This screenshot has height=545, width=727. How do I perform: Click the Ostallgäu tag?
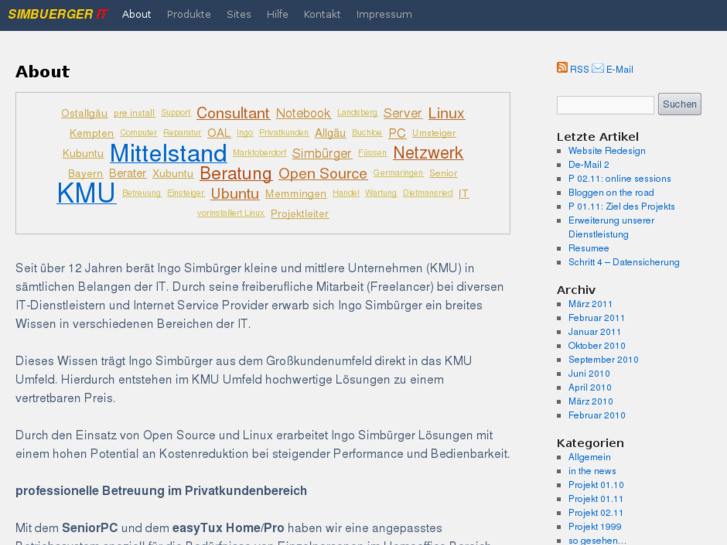point(84,114)
